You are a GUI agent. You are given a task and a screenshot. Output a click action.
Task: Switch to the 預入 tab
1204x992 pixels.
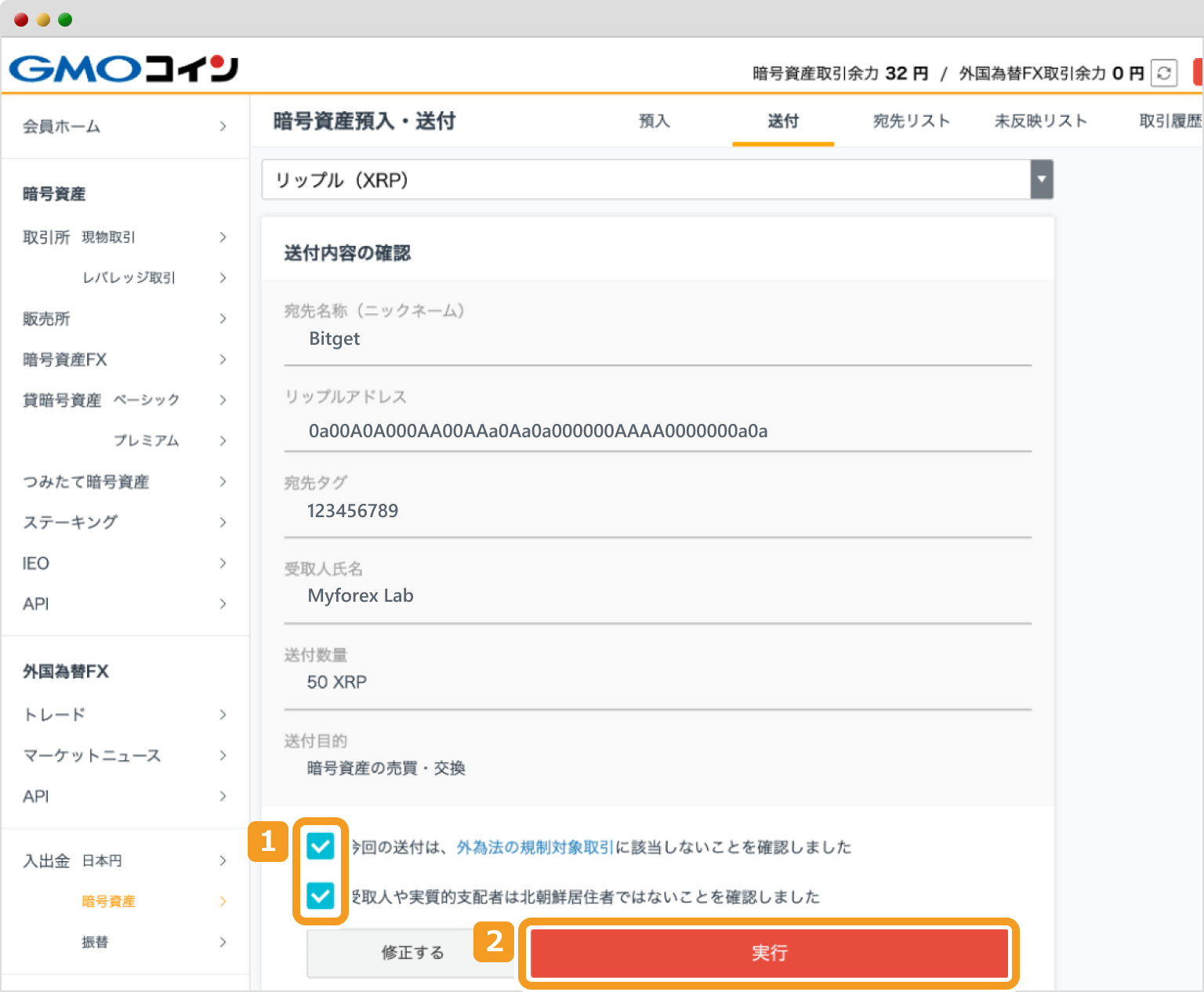coord(654,121)
